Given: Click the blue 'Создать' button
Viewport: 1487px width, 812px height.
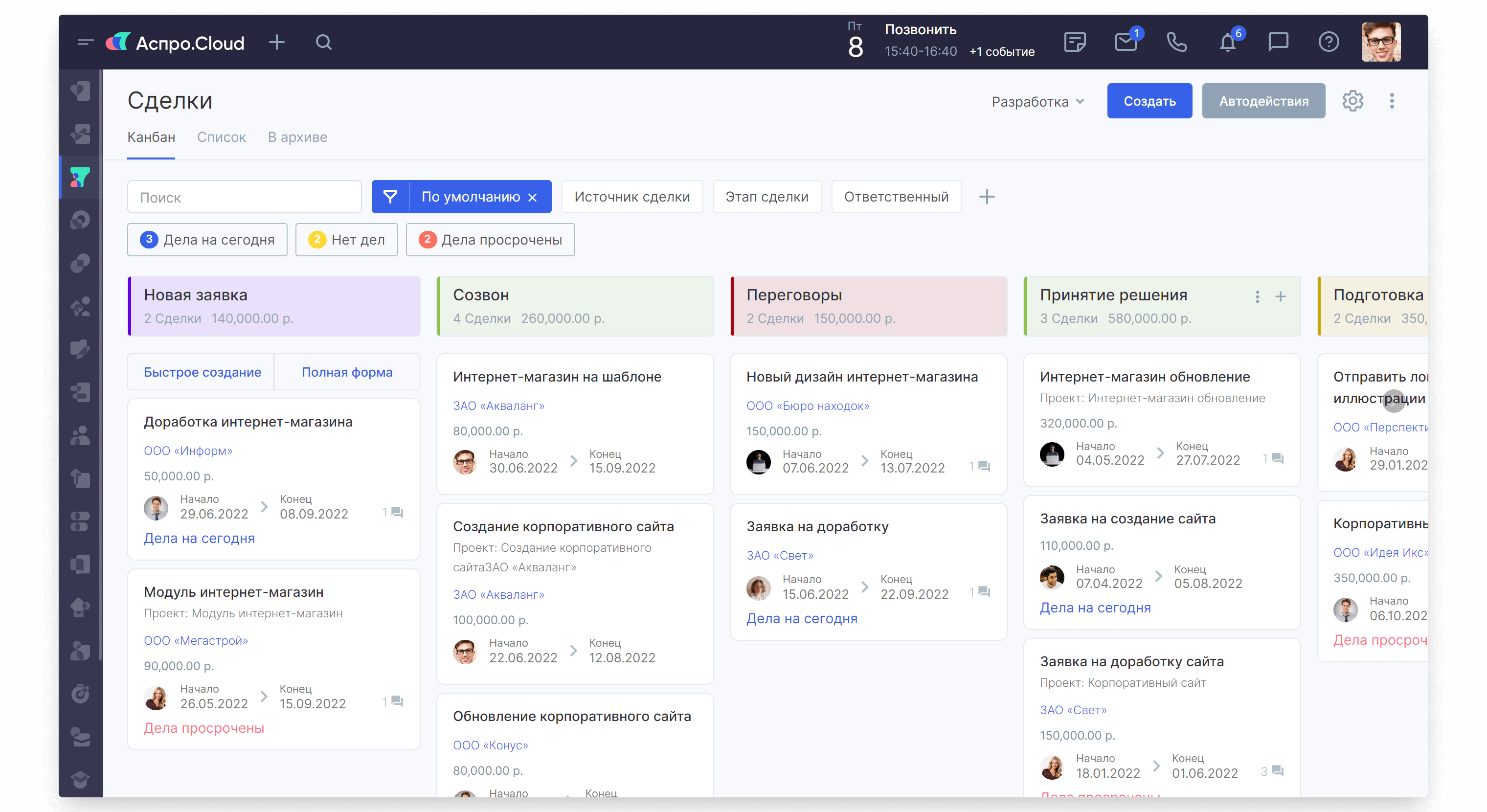Looking at the screenshot, I should [1149, 101].
